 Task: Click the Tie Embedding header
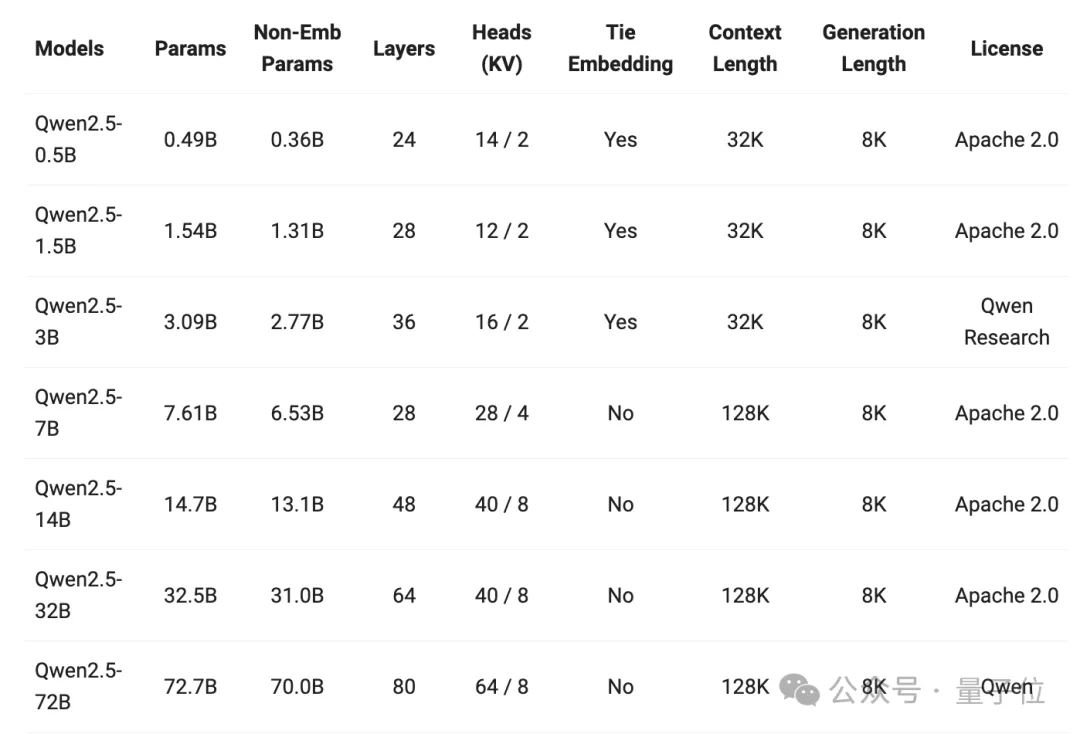620,48
